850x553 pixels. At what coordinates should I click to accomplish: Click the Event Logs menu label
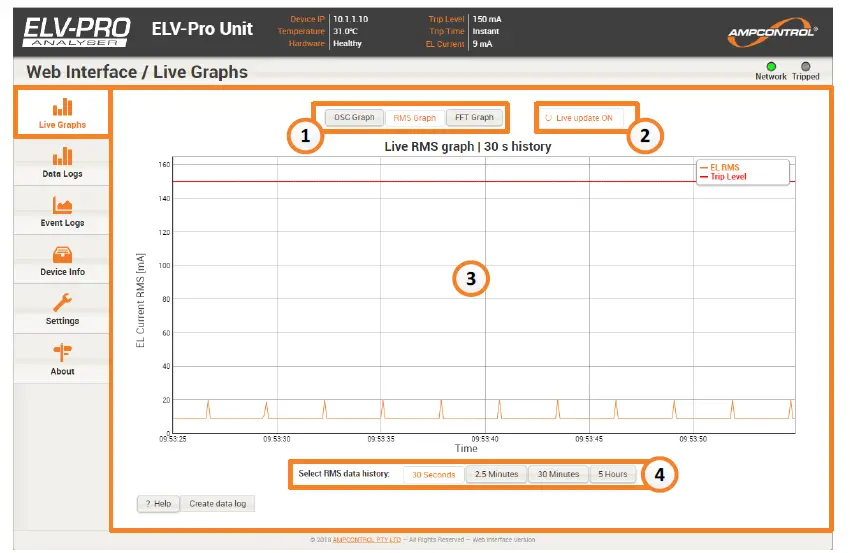(62, 223)
